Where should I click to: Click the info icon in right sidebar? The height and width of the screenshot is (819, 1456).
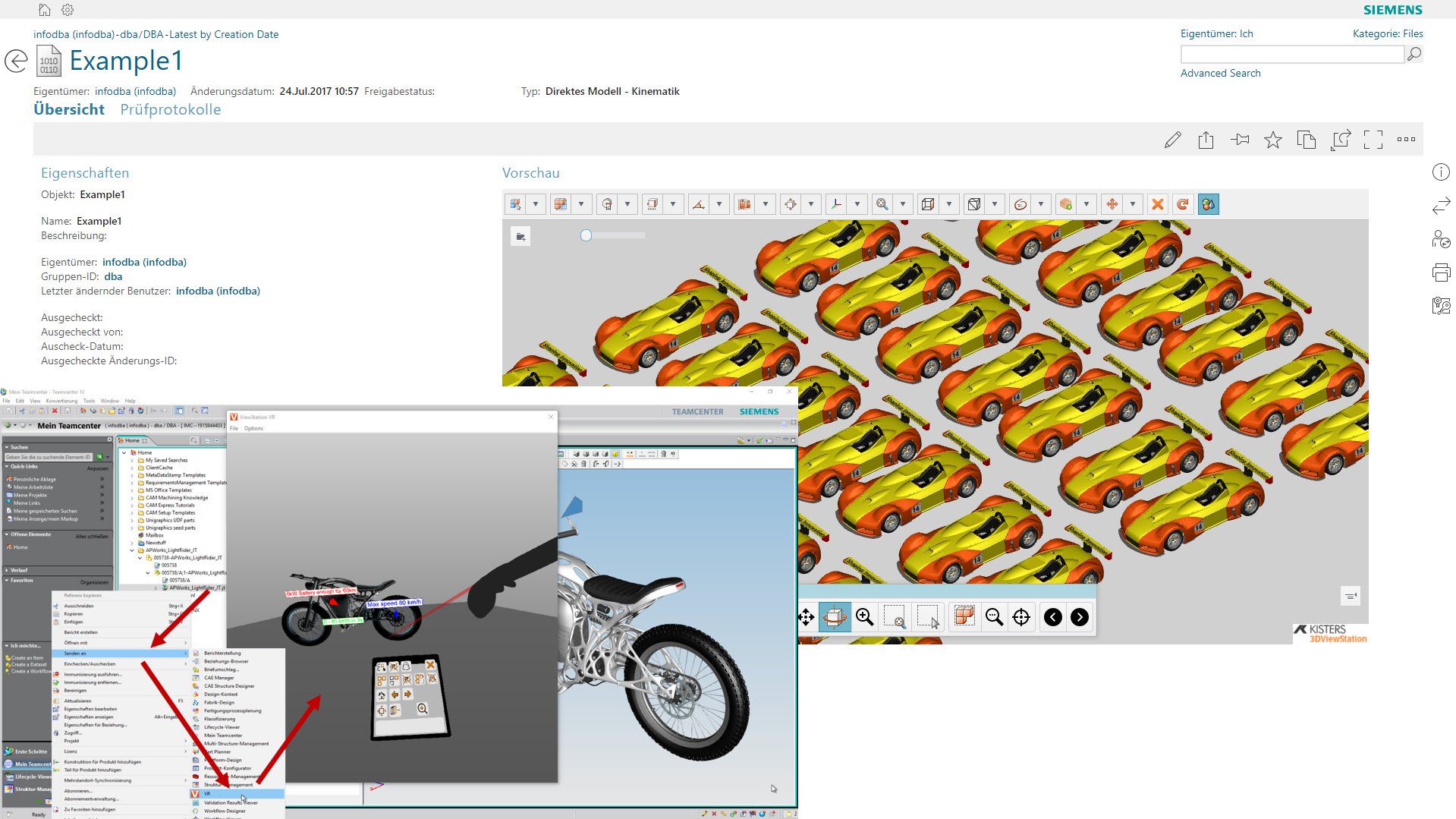[x=1441, y=172]
